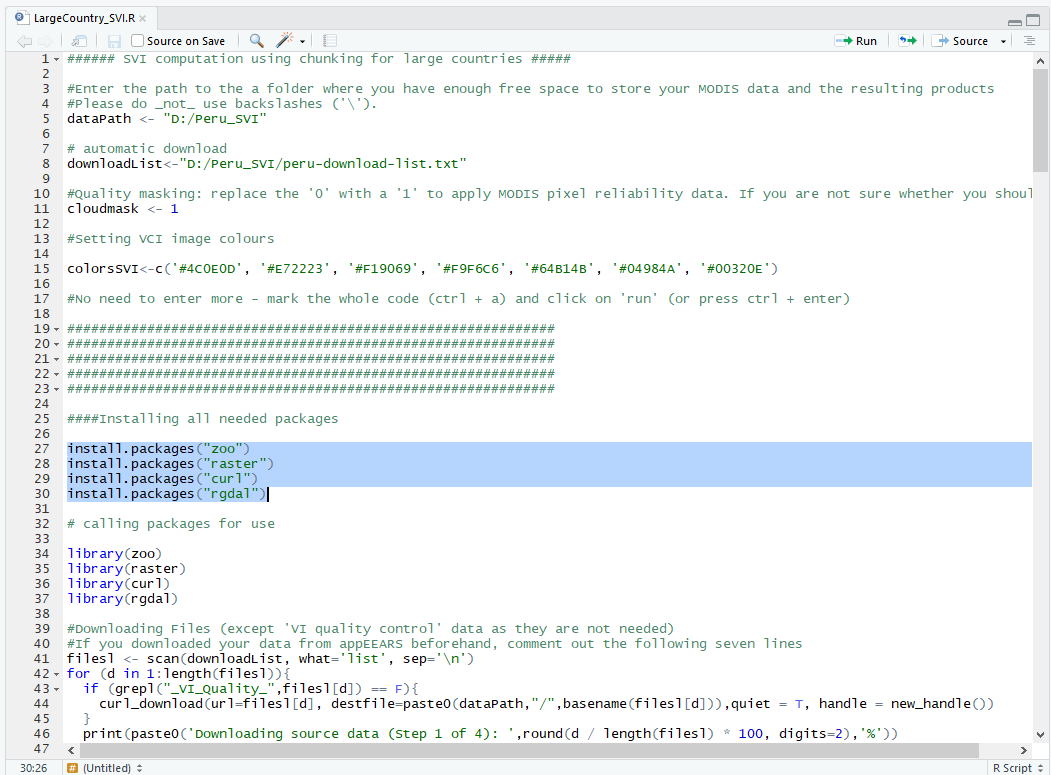Save the current document with disk icon

click(114, 41)
